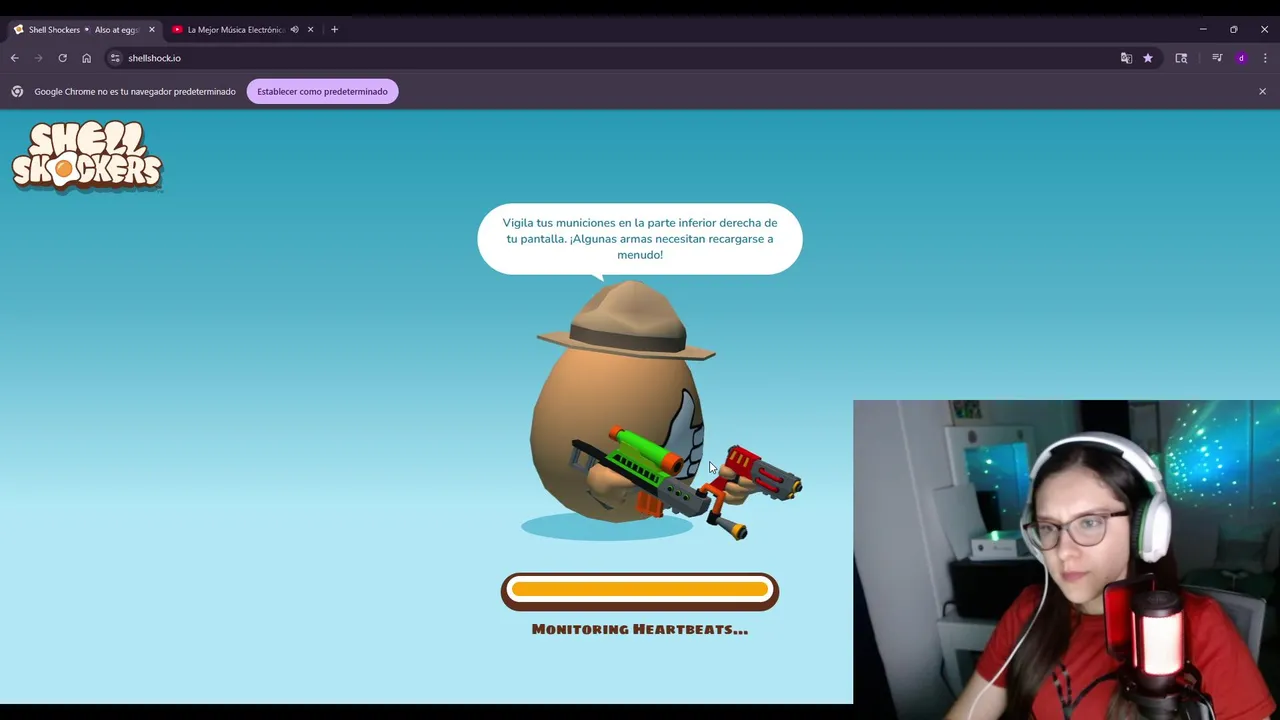Click the 'Vigila tus municiones' tip bubble

(640, 239)
